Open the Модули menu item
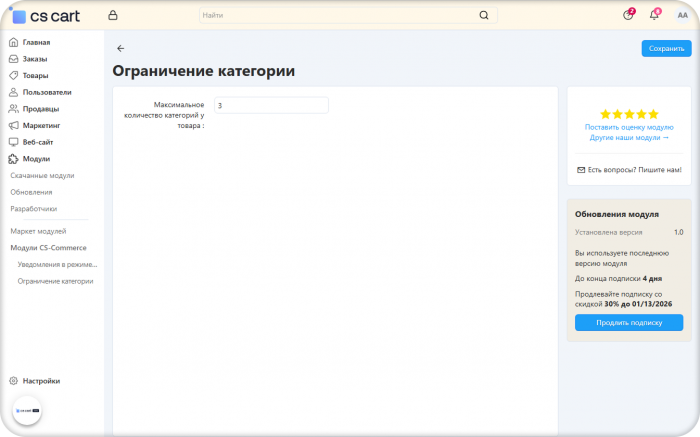 [x=36, y=158]
